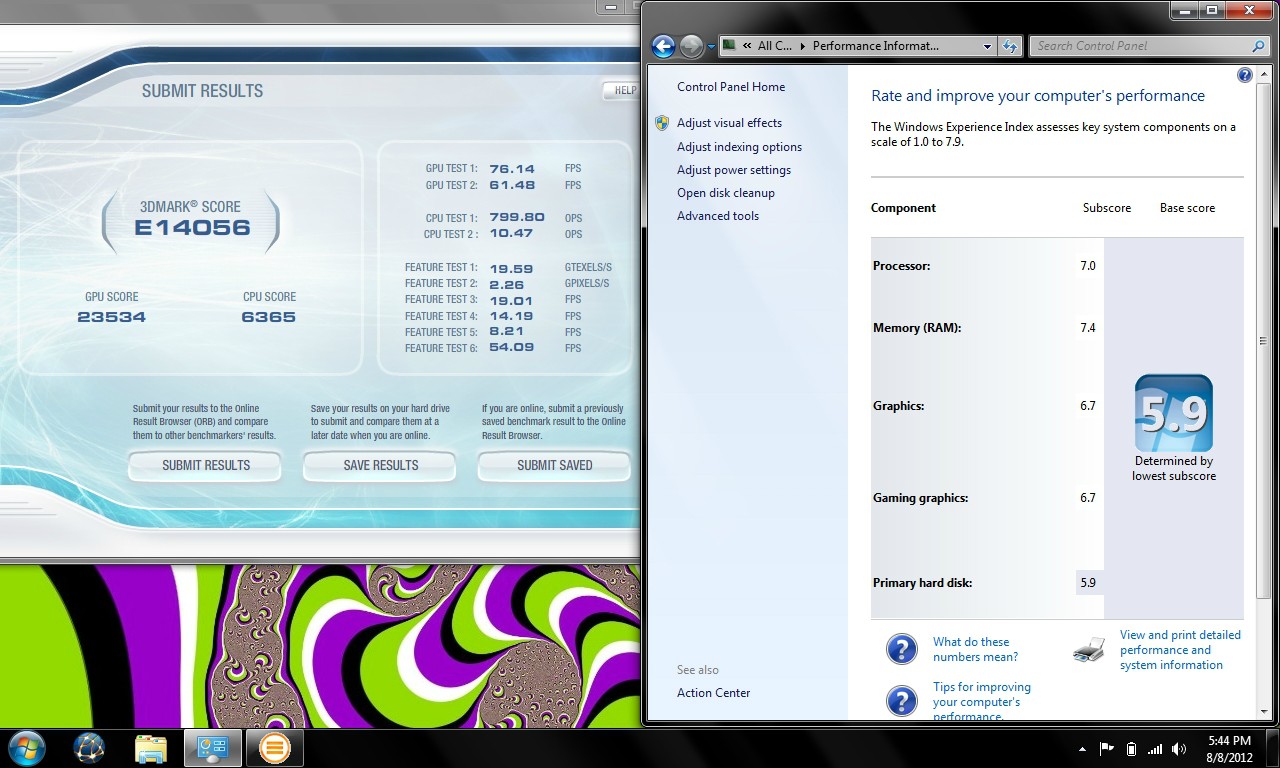Open the recent pages dropdown arrow
This screenshot has height=768, width=1280.
coord(711,46)
